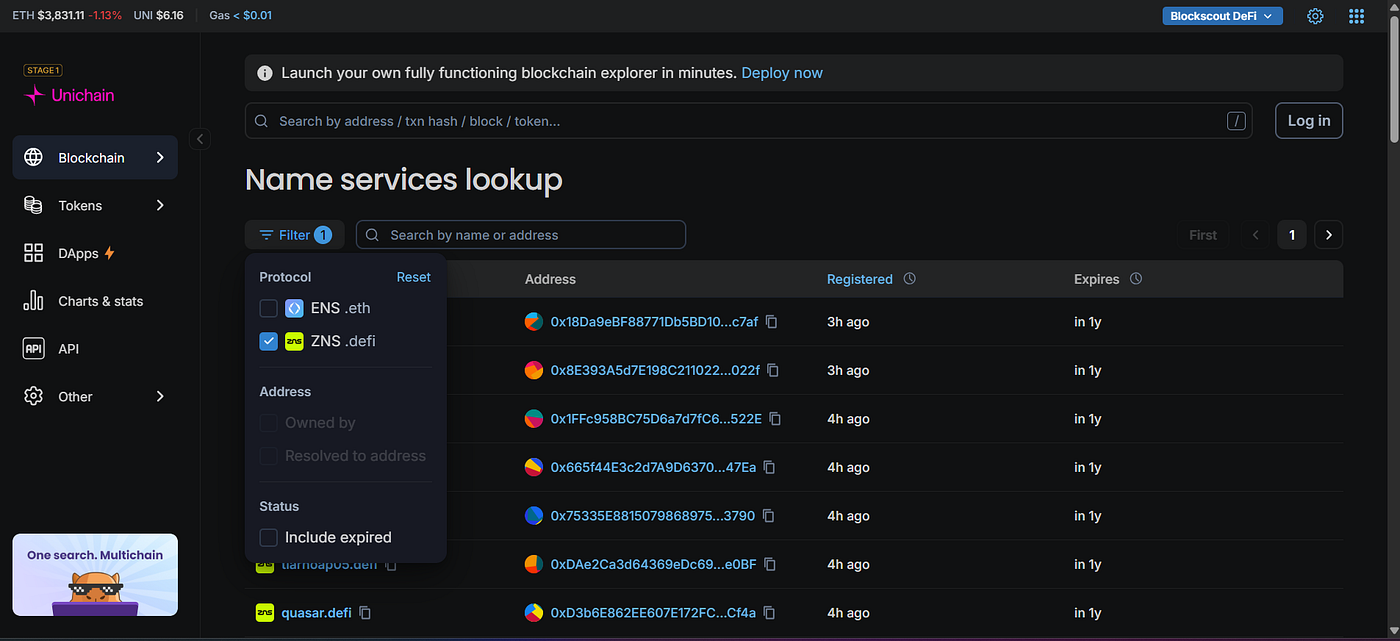This screenshot has width=1400, height=641.
Task: Expand the Tokens sidebar menu
Action: pyautogui.click(x=95, y=205)
